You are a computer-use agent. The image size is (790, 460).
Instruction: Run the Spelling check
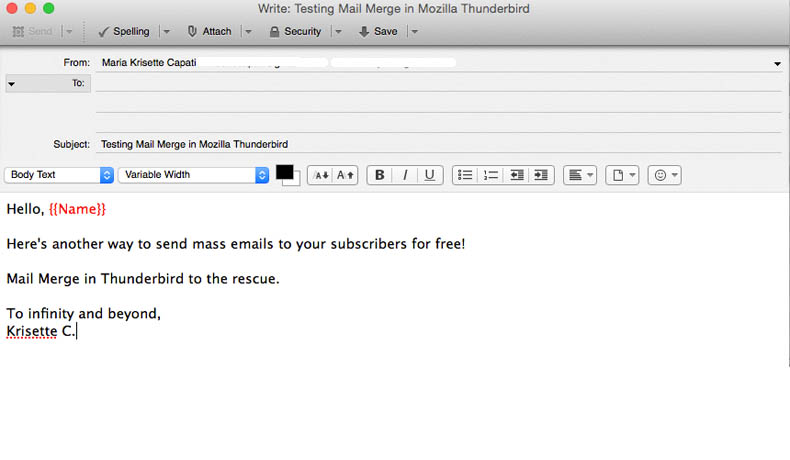click(124, 31)
